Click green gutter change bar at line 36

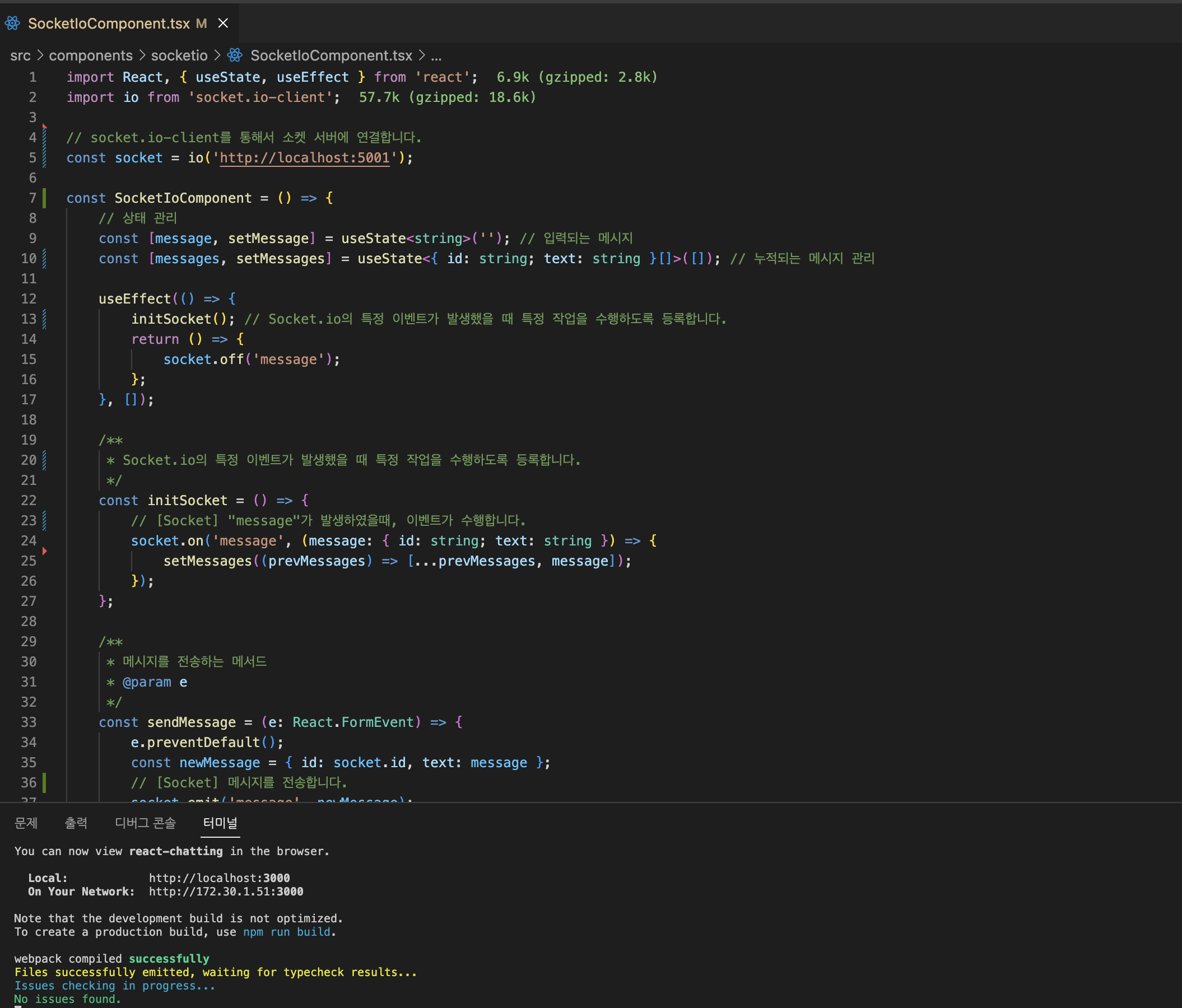tap(44, 783)
